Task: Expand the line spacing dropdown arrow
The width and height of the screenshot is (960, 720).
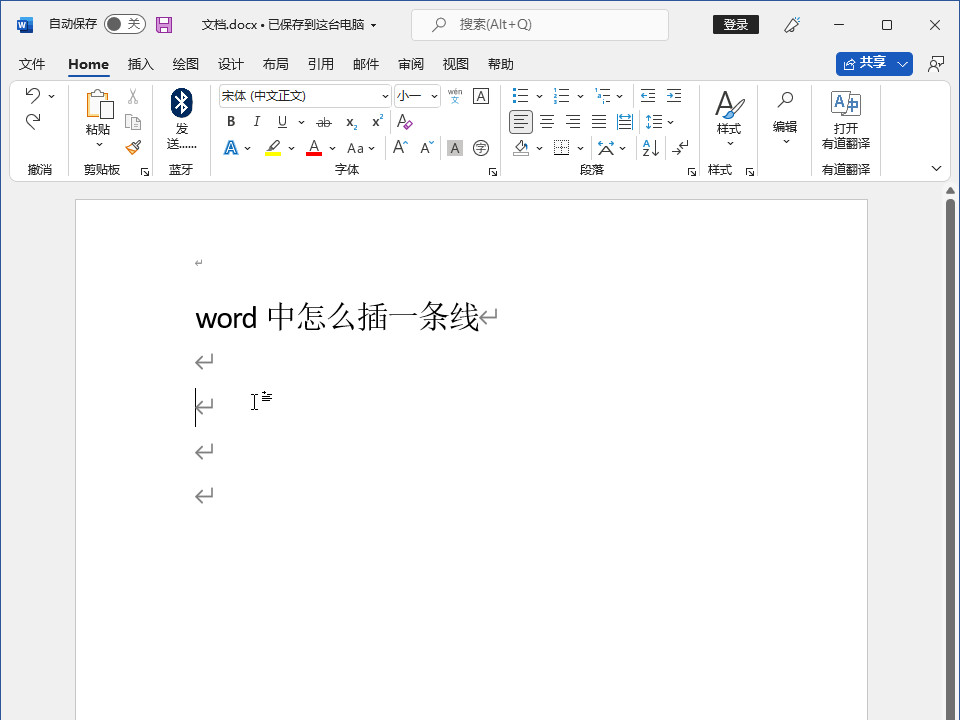Action: pos(670,122)
